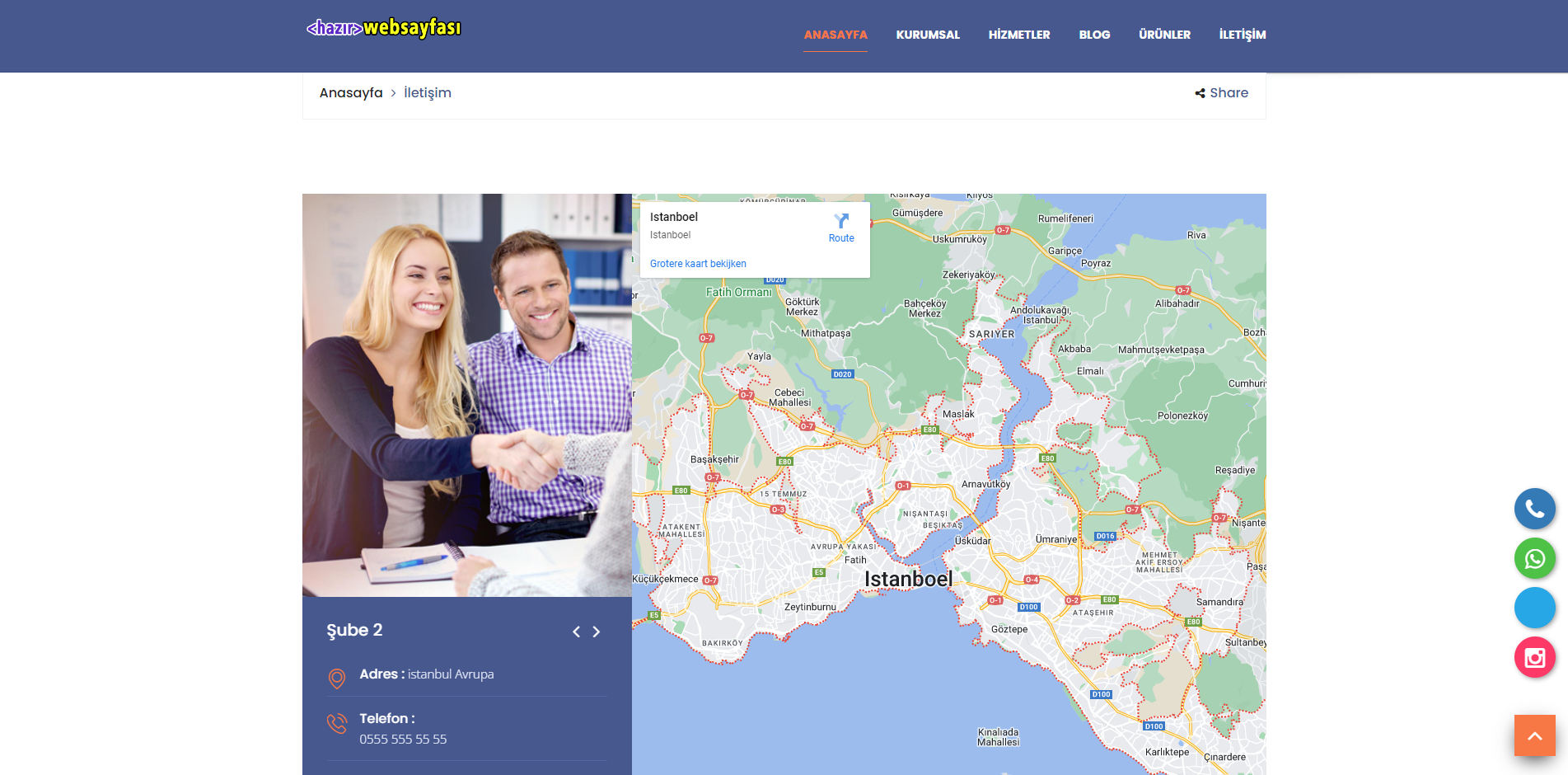Click the hazır websayfası logo
The height and width of the screenshot is (775, 1568).
point(384,28)
